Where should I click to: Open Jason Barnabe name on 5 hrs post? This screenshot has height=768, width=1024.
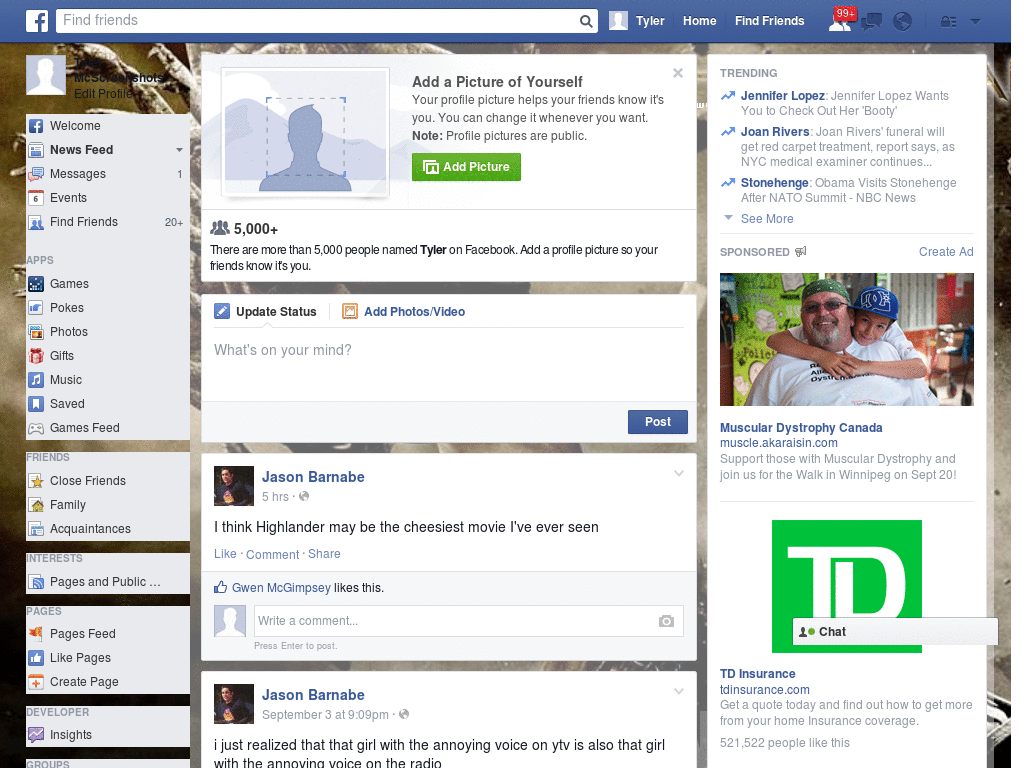pos(313,477)
